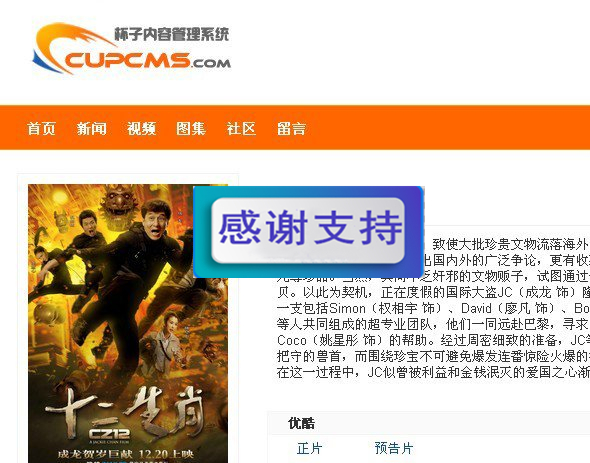Click the 杯子内容管理系统 tagline in logo

tap(172, 34)
